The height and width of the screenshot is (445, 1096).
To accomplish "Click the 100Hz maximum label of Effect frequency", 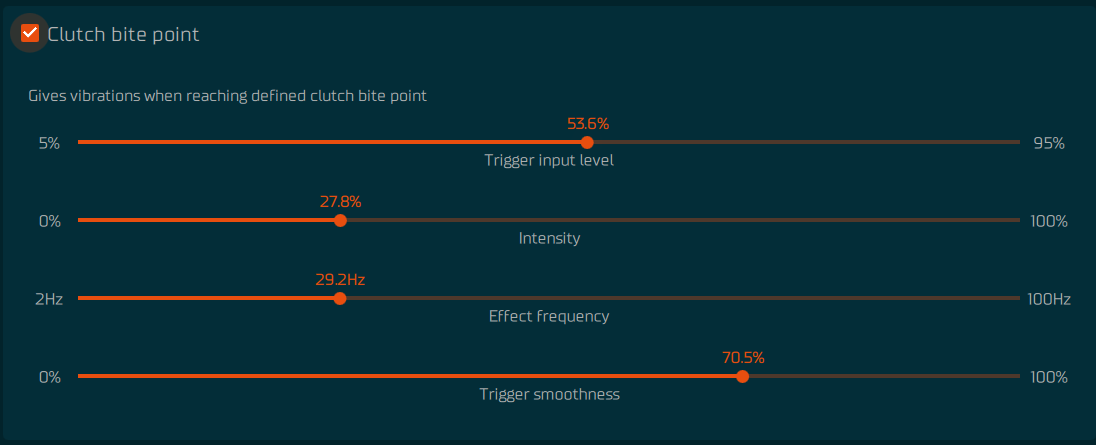I will (x=1049, y=300).
